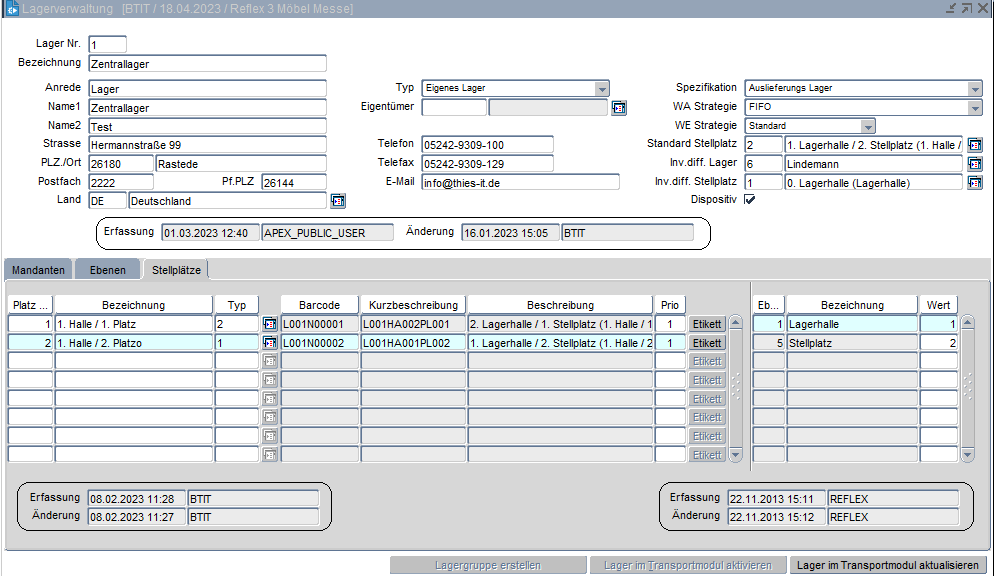
Task: Switch to the Ebenen tab
Action: 108,270
